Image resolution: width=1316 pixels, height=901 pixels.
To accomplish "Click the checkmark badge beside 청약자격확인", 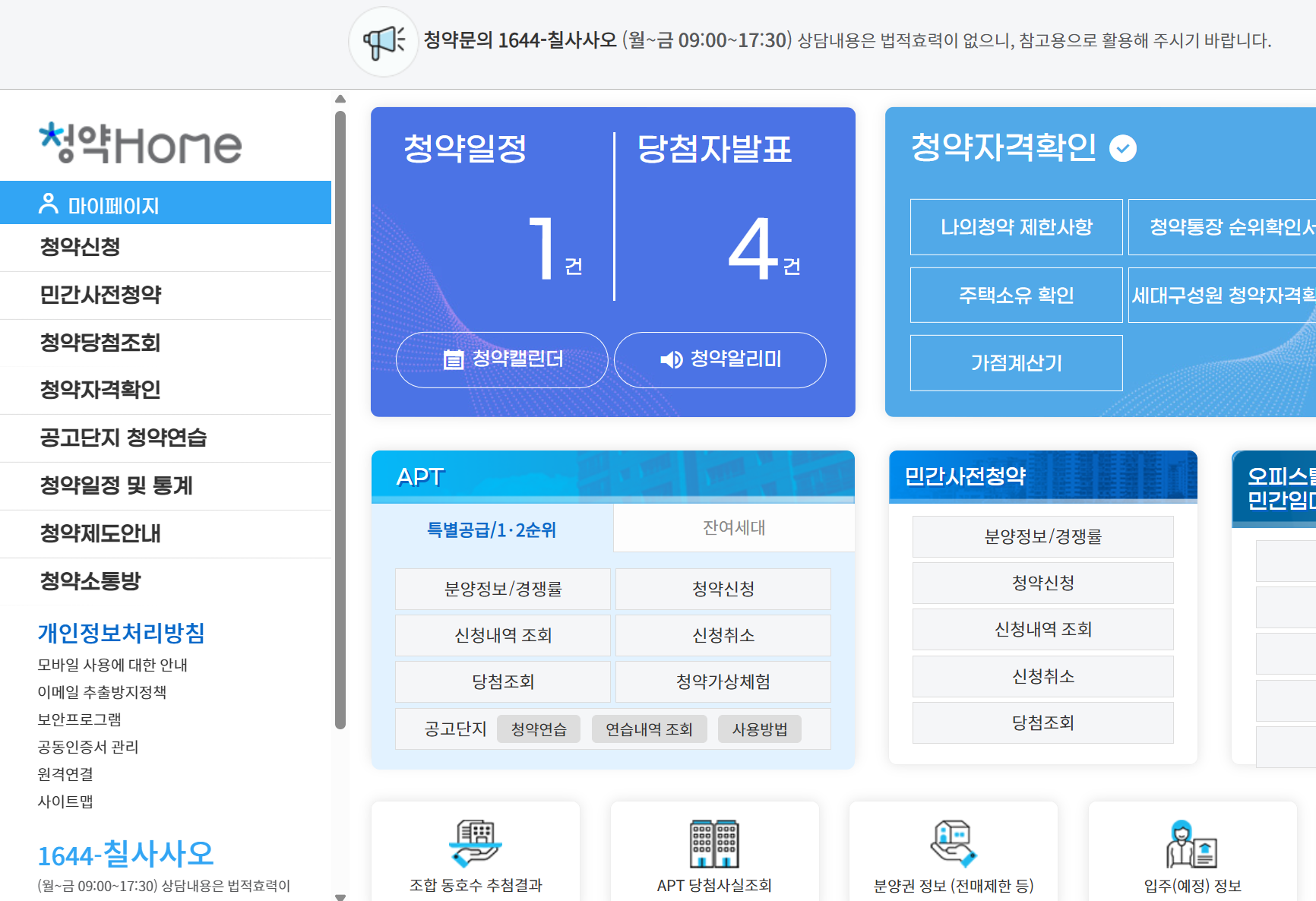I will 1122,148.
